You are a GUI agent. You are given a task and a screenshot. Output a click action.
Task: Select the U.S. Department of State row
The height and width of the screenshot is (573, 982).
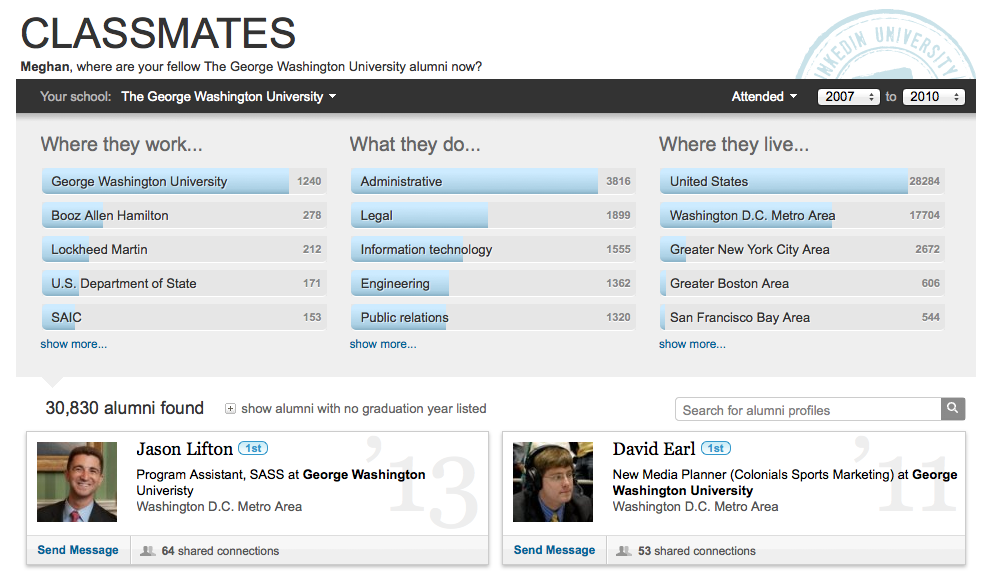click(x=184, y=283)
